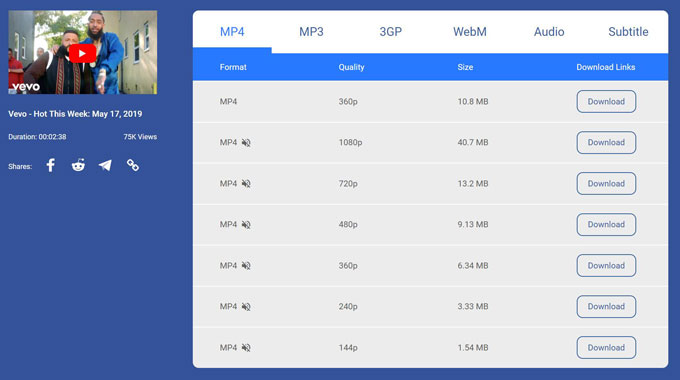Click the Vevo video thumbnail

(82, 52)
